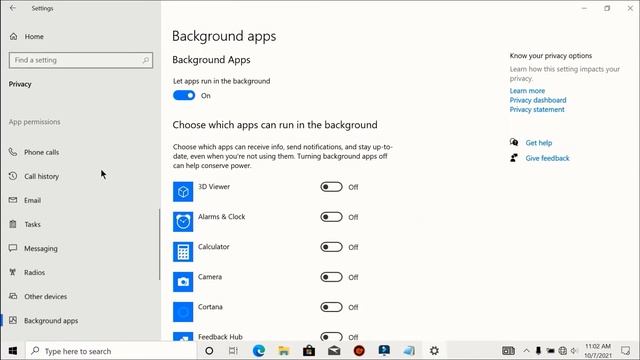Click the Find a setting search box

[x=81, y=60]
